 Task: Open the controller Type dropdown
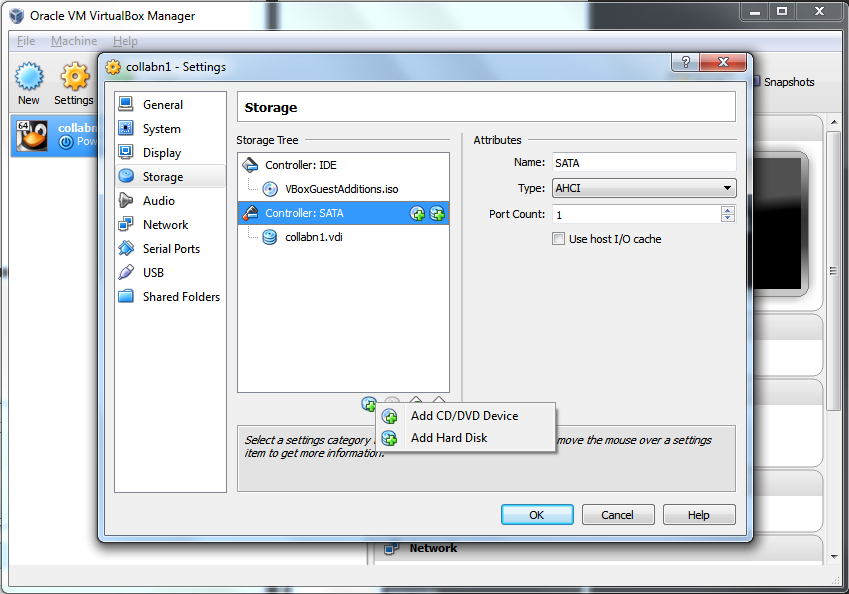[x=644, y=188]
